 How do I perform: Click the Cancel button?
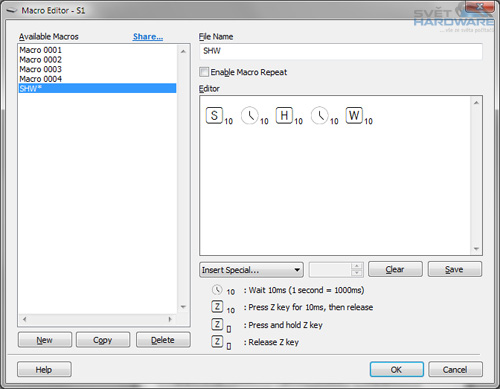pos(455,369)
